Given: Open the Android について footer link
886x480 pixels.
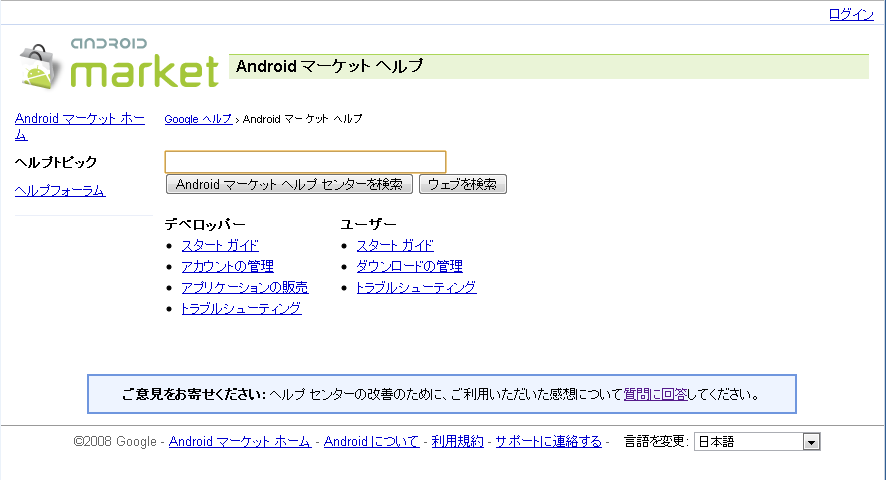Looking at the screenshot, I should (371, 442).
